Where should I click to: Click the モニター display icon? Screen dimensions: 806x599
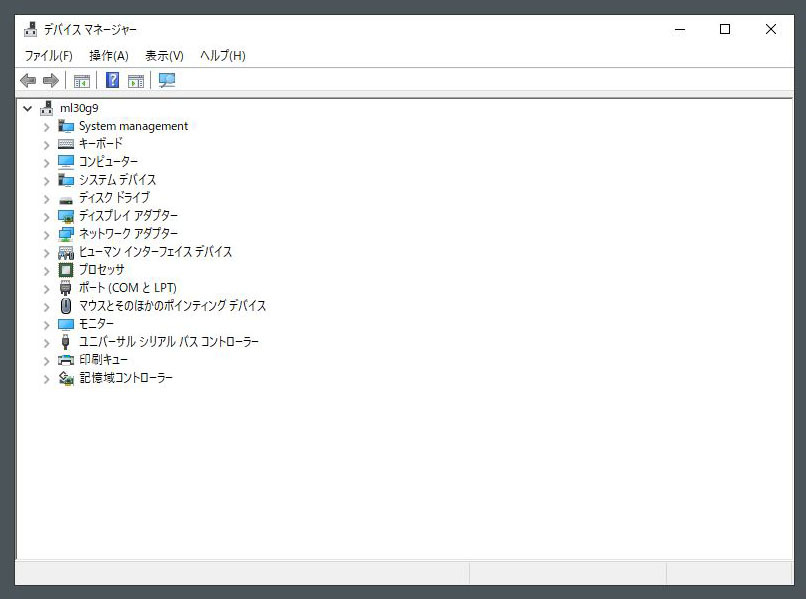point(66,324)
